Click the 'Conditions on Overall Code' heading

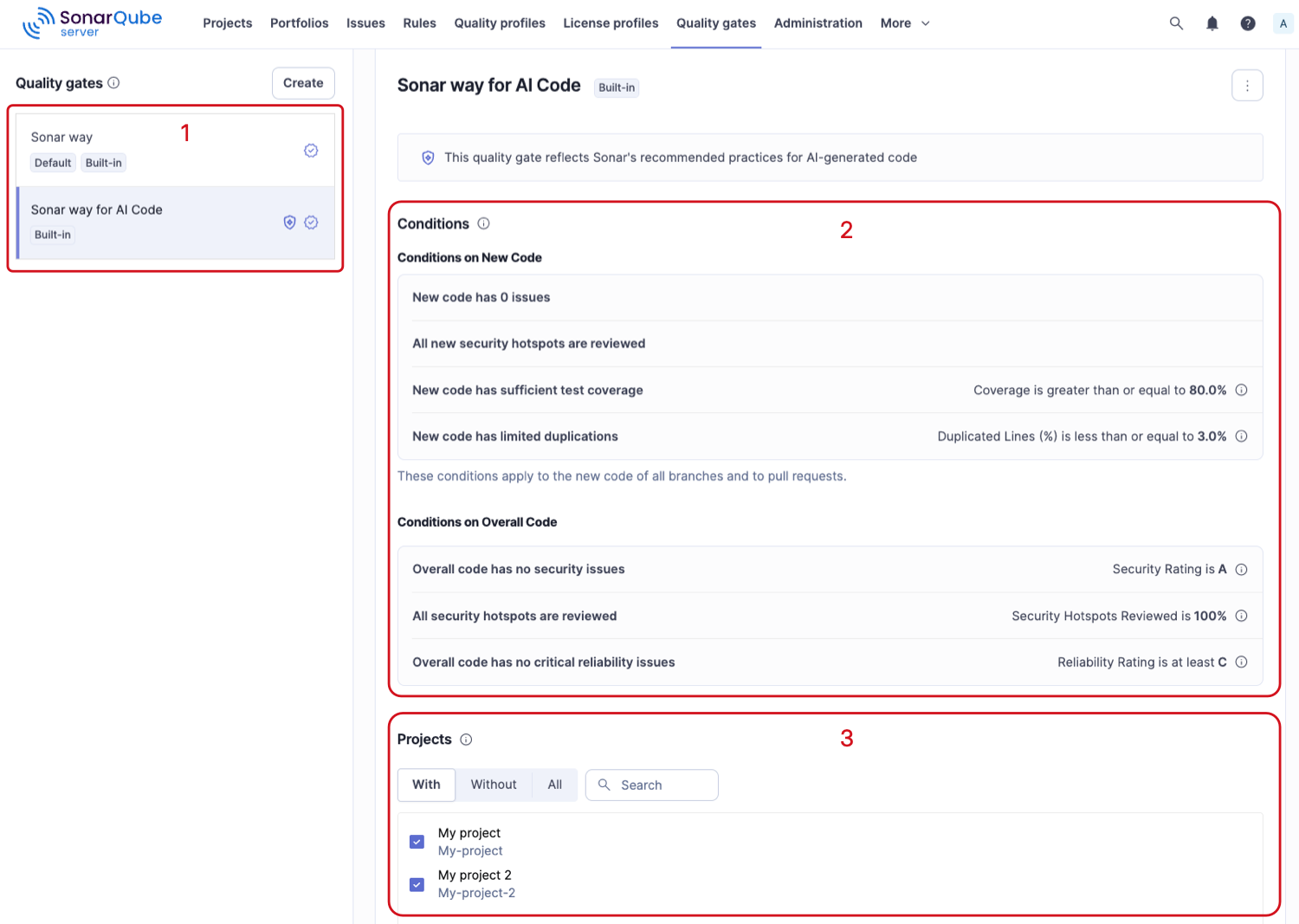[x=477, y=522]
